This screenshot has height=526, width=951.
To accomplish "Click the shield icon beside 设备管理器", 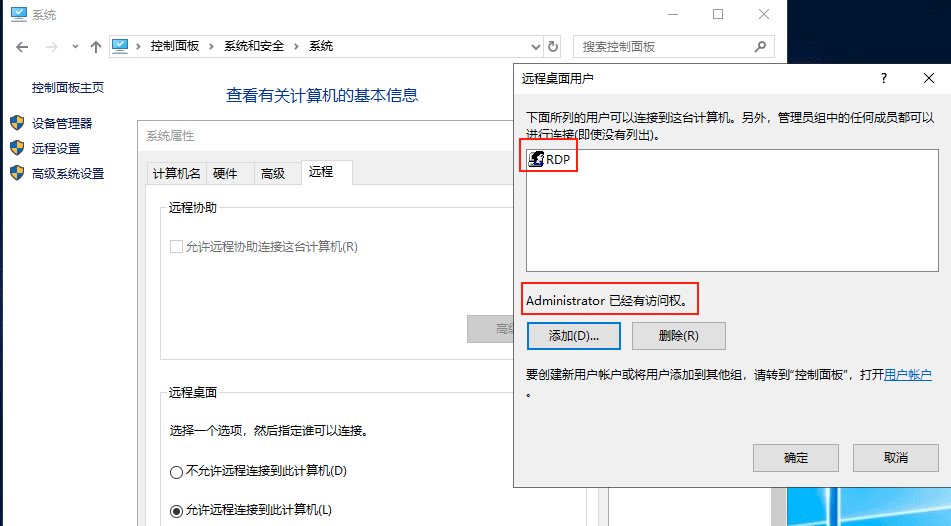I will 17,123.
